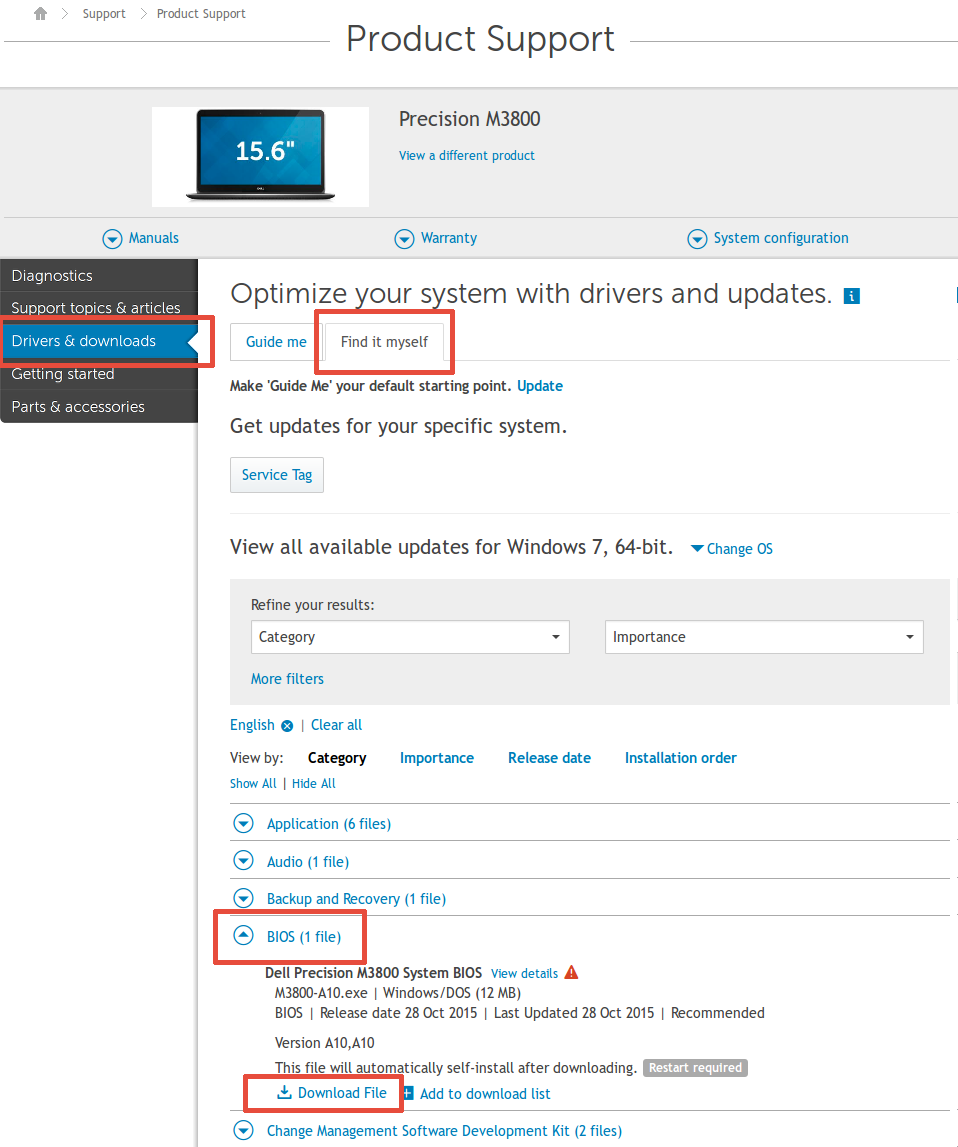This screenshot has height=1147, width=958.
Task: View by Installation order
Action: point(680,758)
